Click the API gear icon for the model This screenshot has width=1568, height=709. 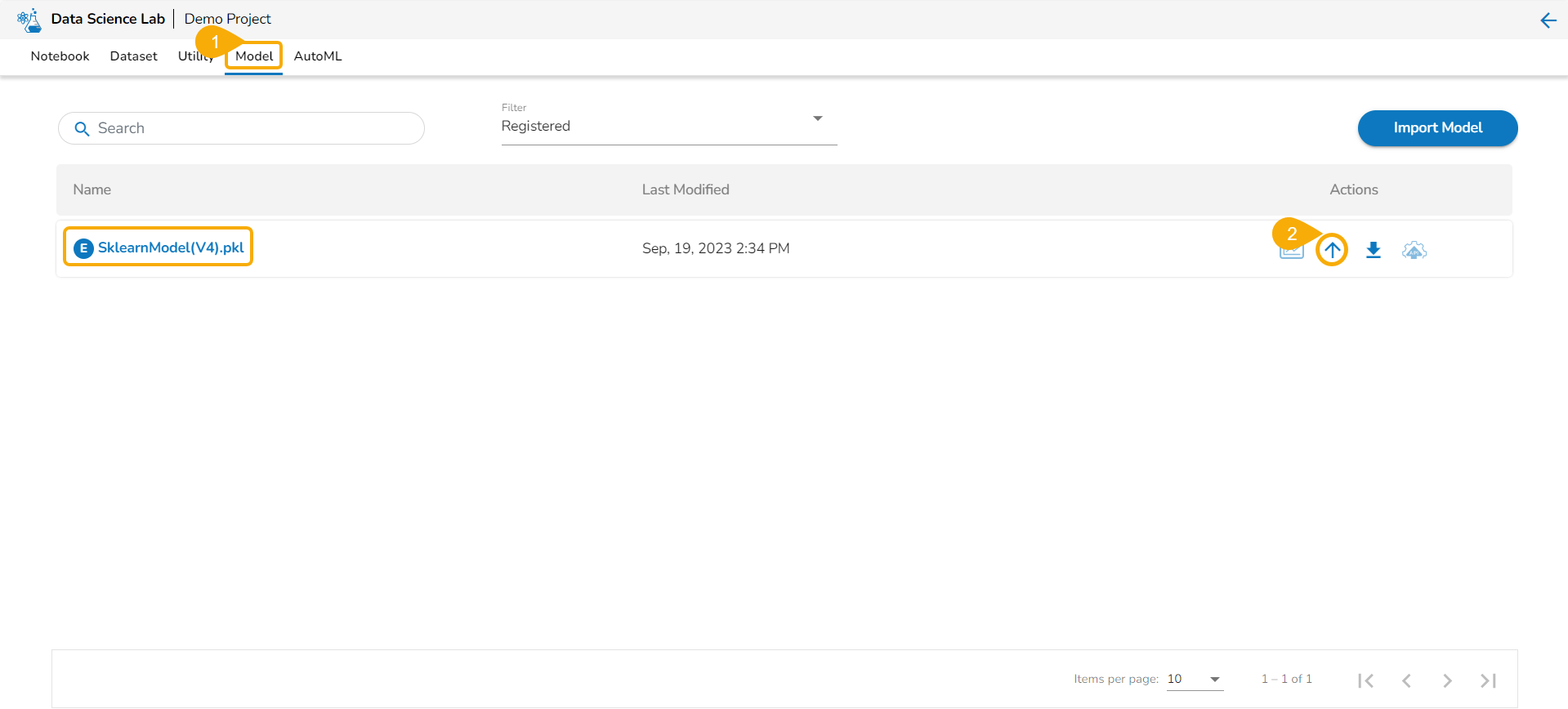(1414, 250)
